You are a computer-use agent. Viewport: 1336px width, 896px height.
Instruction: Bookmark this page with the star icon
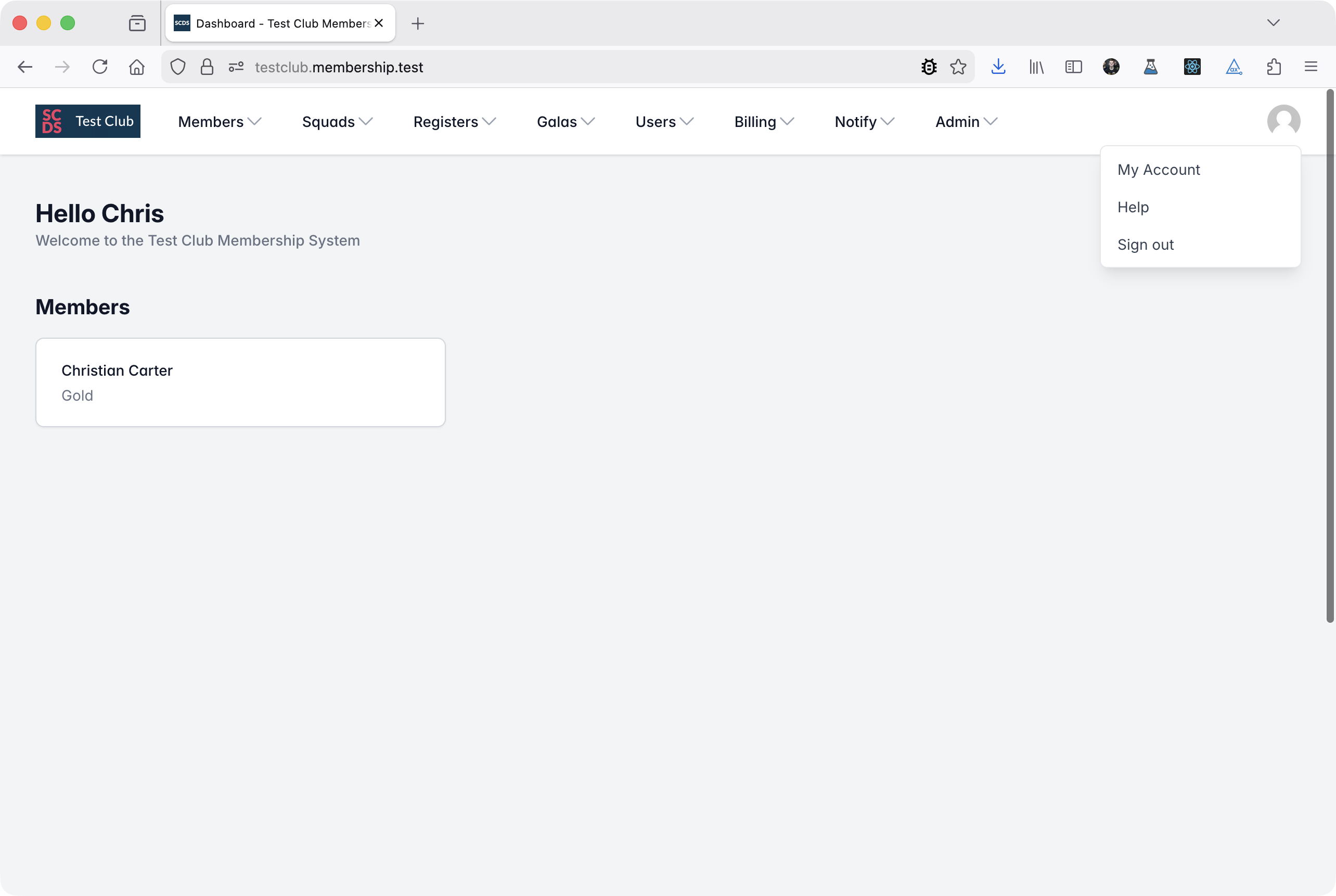pos(959,67)
